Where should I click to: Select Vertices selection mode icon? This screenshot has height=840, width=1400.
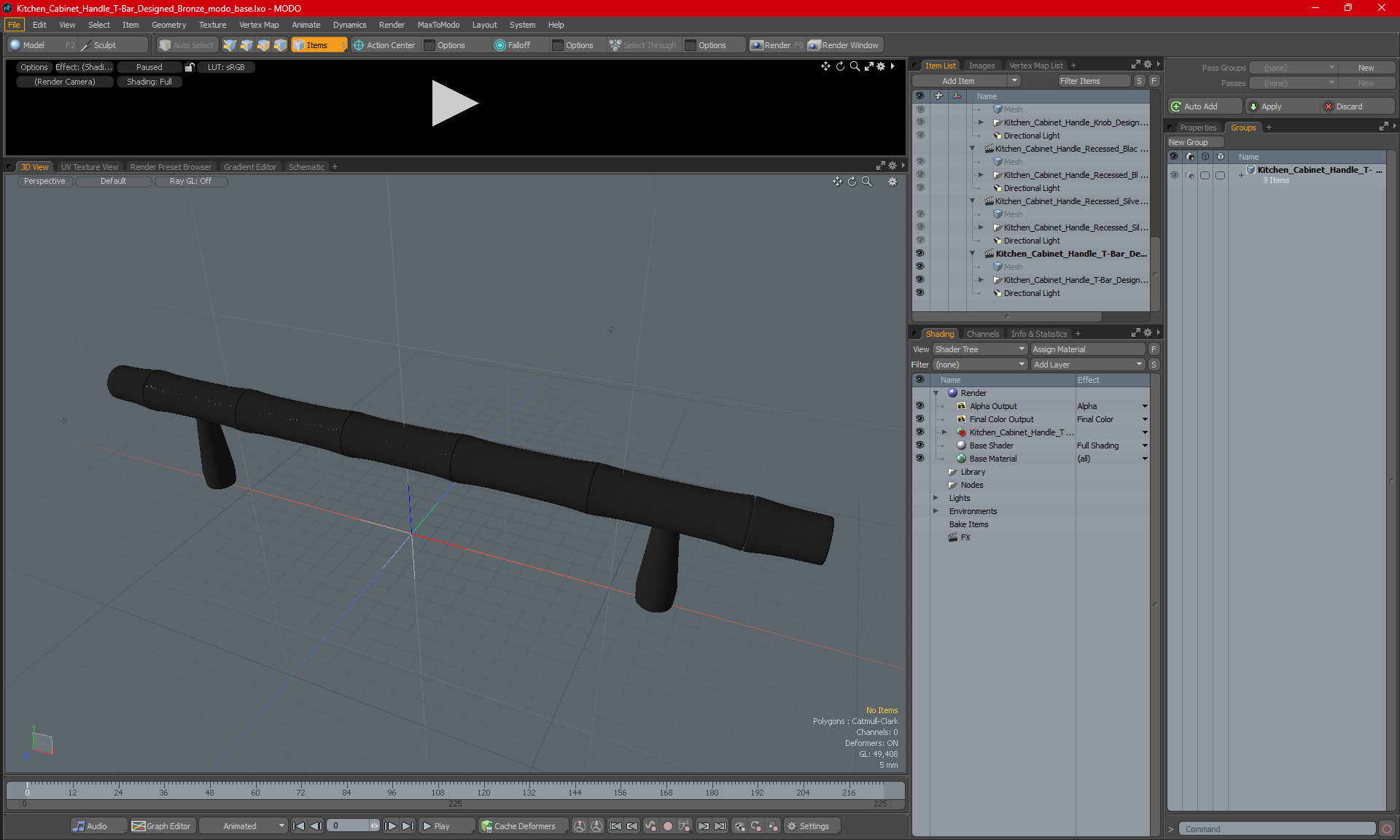(x=230, y=45)
